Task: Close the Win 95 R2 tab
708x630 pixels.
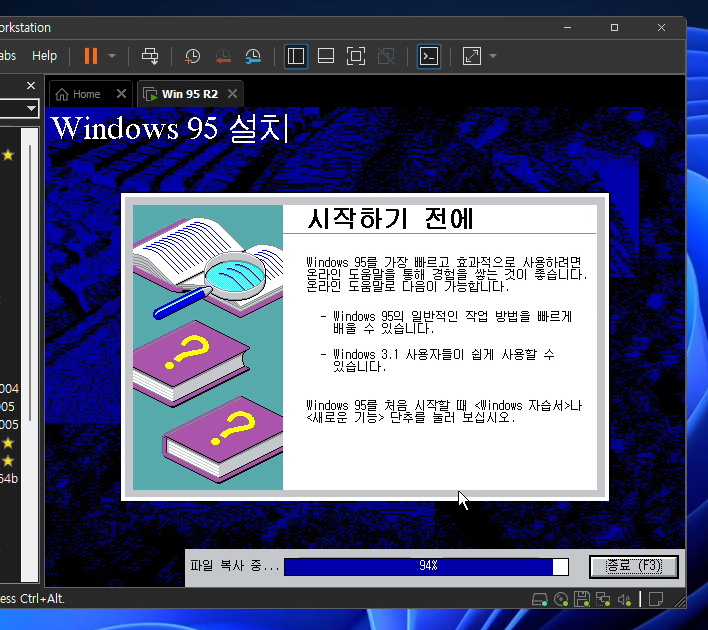Action: coord(233,93)
